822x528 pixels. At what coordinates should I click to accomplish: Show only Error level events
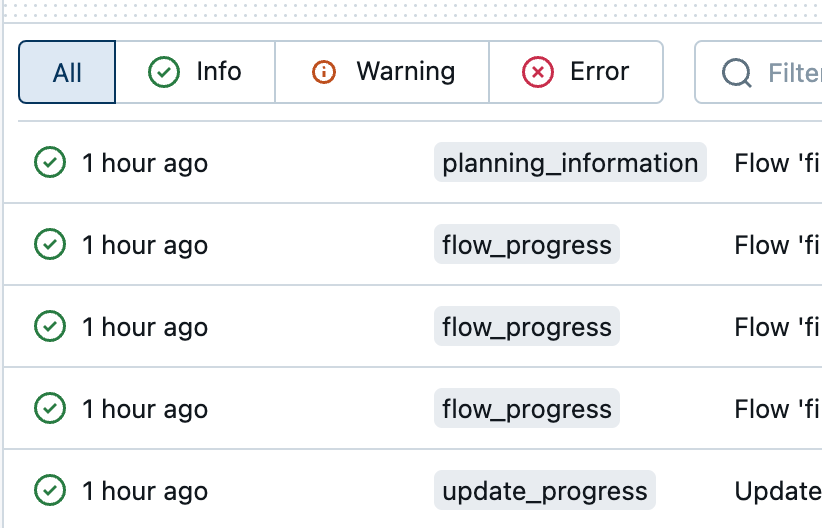[576, 72]
